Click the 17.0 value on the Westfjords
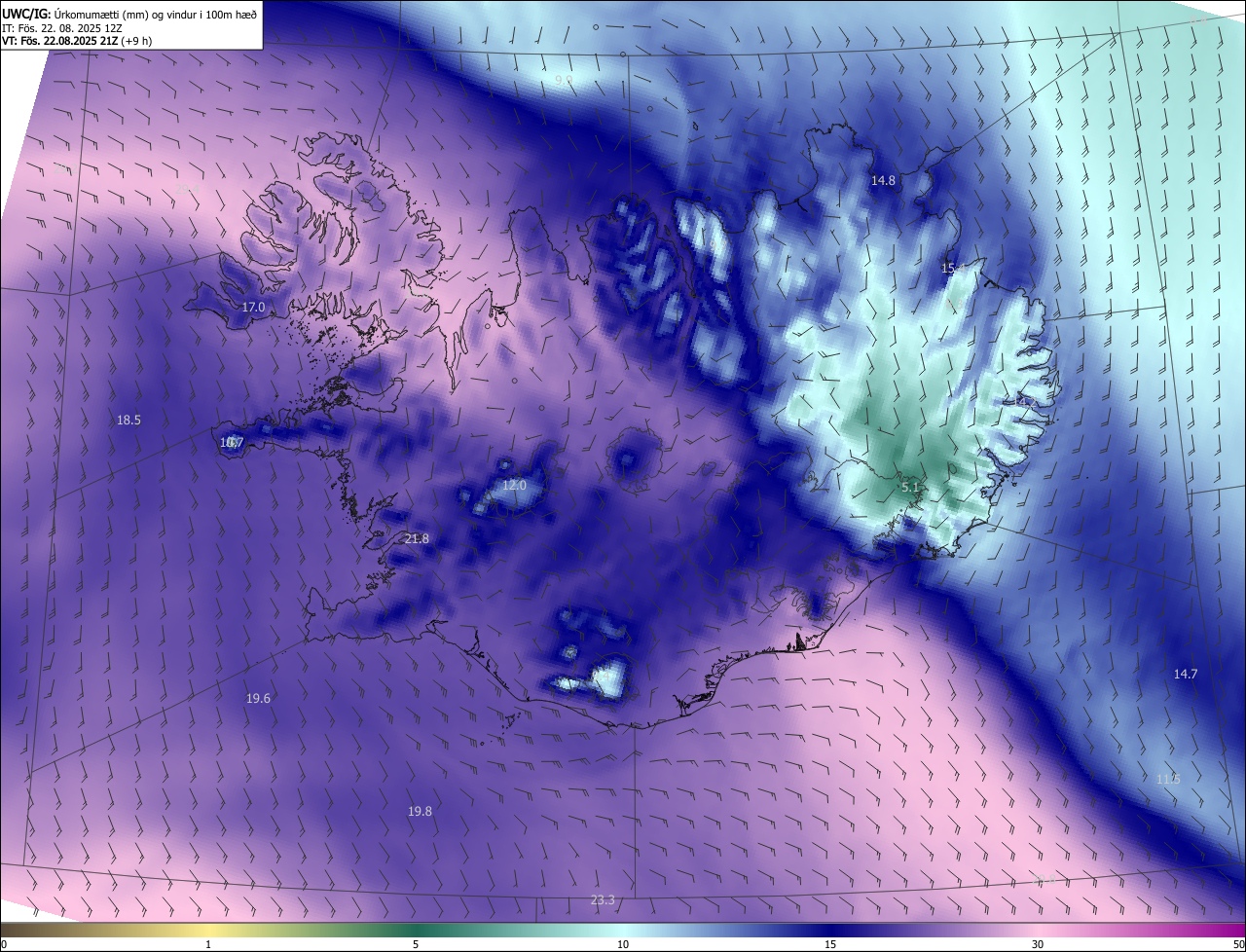The image size is (1246, 952). 253,307
